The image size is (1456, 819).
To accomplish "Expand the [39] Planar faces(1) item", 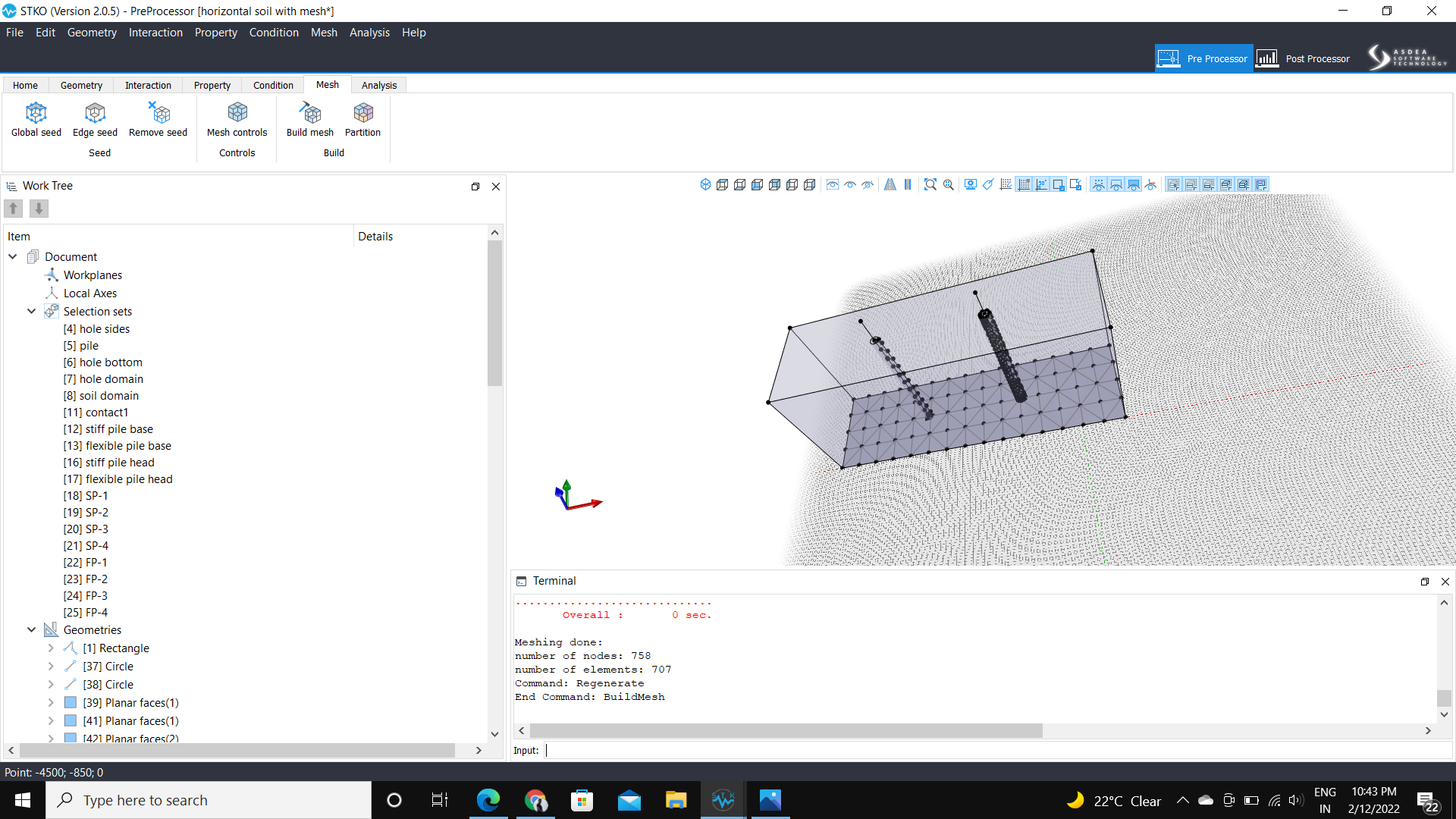I will point(51,702).
